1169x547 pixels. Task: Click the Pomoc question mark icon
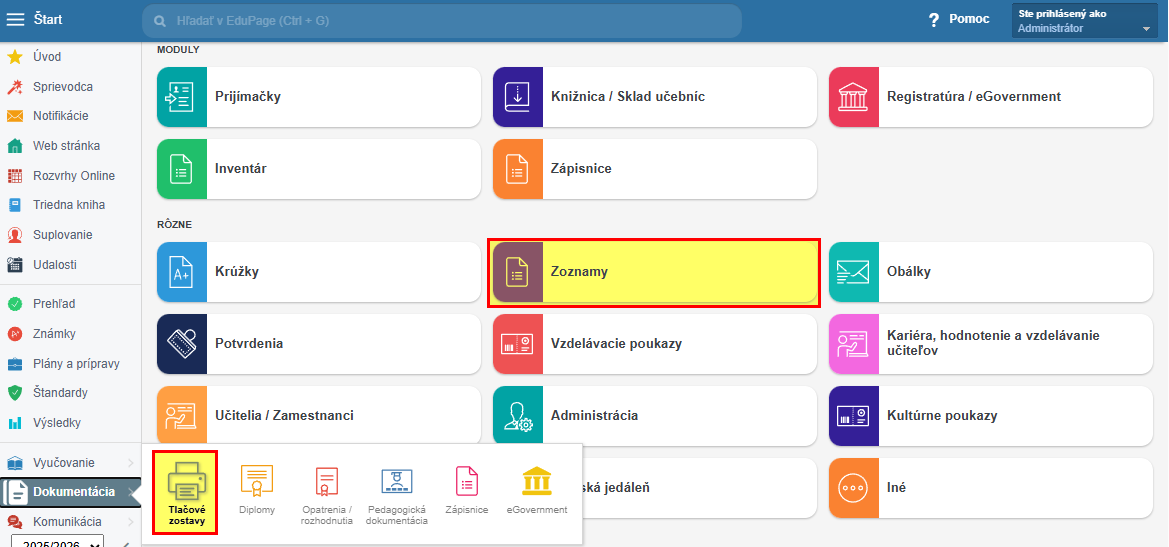click(934, 20)
